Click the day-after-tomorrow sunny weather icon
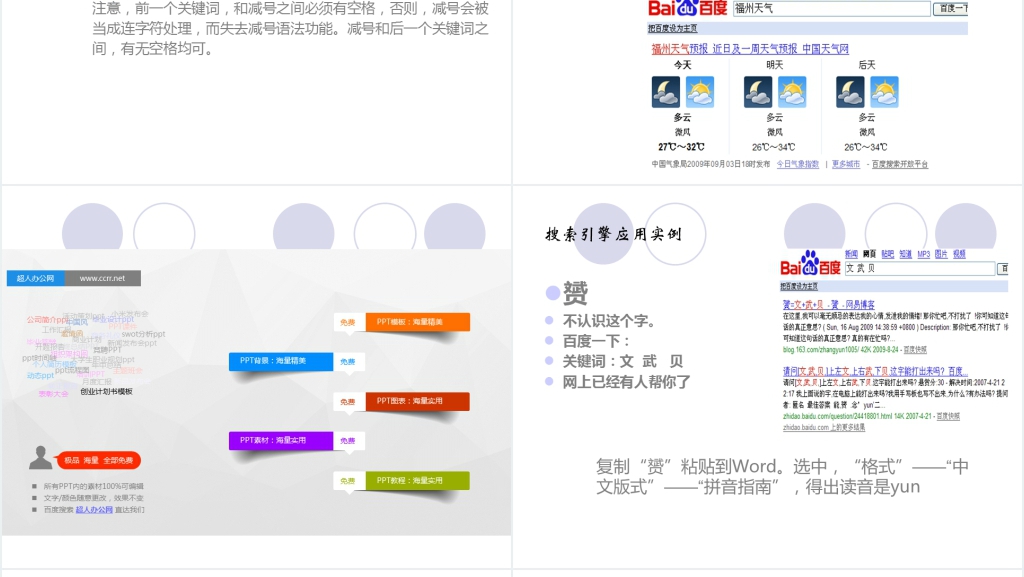 [x=884, y=92]
